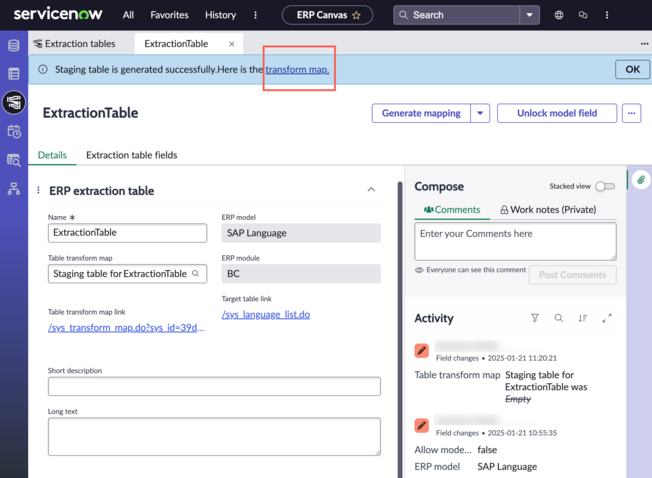
Task: Close the ExtractionTable tab
Action: pos(232,44)
